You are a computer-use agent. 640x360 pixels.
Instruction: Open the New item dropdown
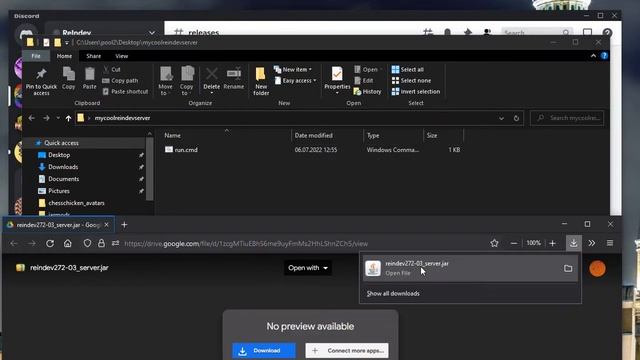pos(293,69)
